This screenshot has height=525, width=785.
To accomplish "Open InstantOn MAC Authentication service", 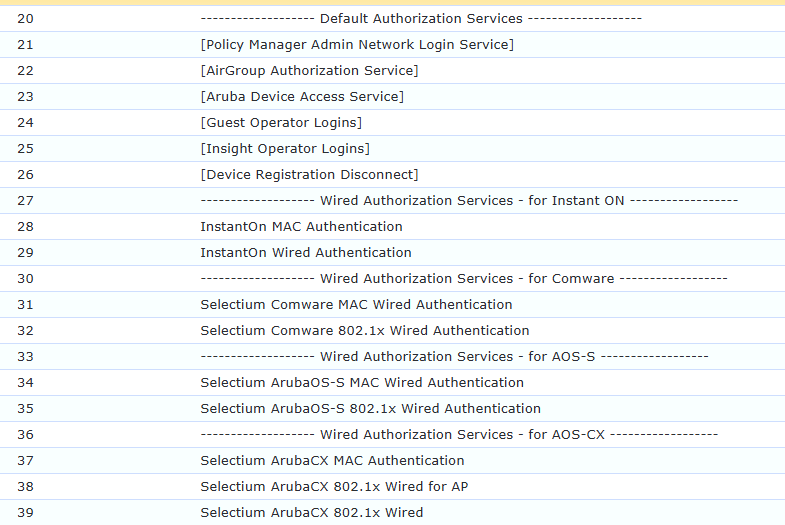I will (x=301, y=227).
